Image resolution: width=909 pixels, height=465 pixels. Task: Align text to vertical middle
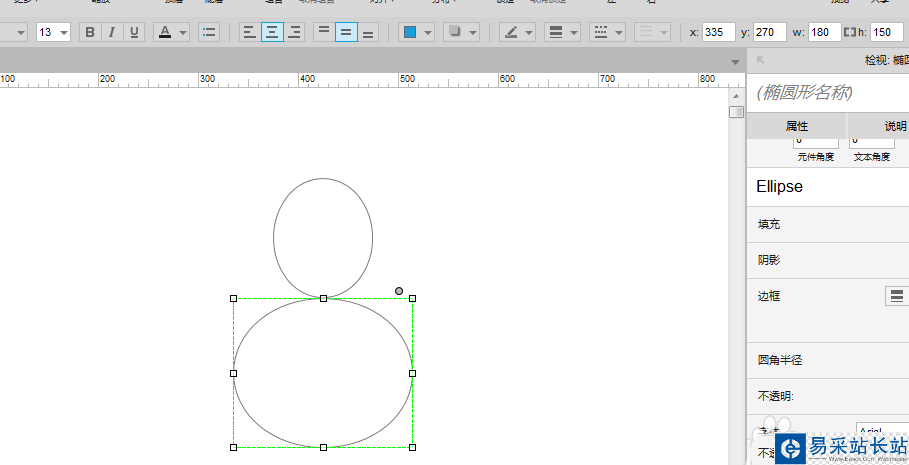point(346,32)
